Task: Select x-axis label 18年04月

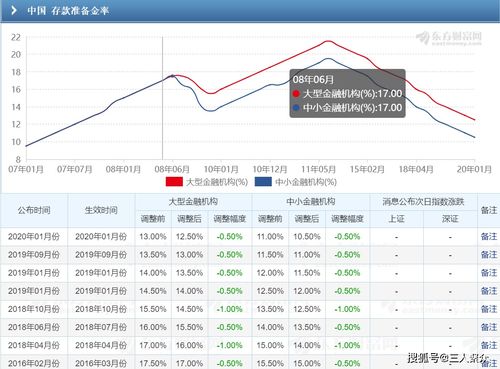Action: pyautogui.click(x=416, y=169)
